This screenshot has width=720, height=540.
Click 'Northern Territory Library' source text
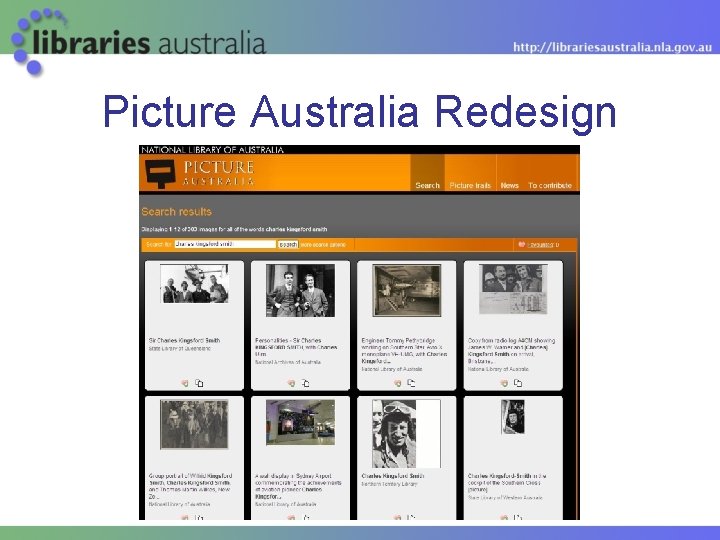(x=389, y=484)
